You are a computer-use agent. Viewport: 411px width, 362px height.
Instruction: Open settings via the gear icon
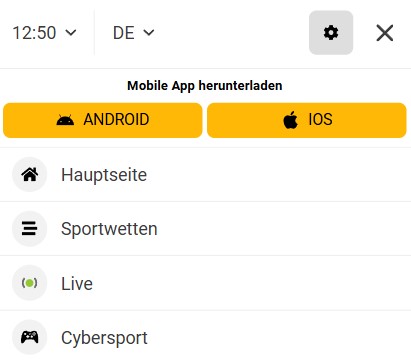pos(331,33)
